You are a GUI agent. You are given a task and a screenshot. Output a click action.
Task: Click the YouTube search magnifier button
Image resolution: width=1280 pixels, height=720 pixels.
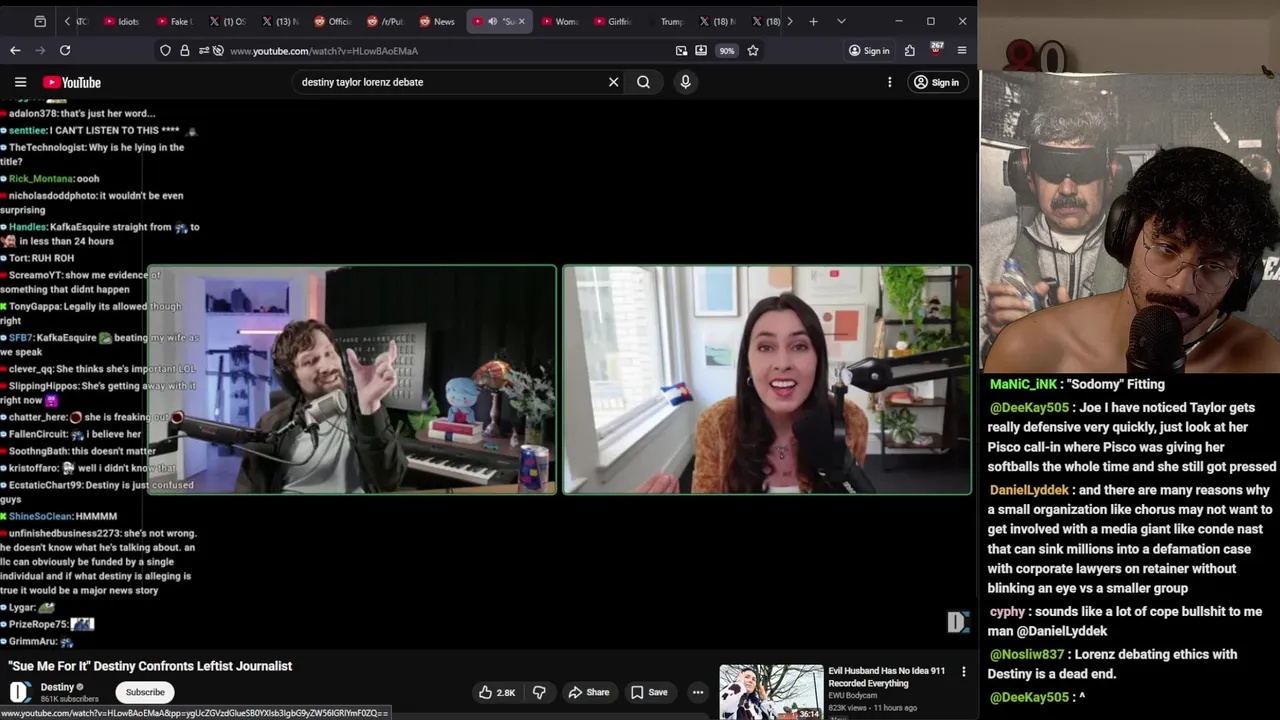tap(643, 82)
